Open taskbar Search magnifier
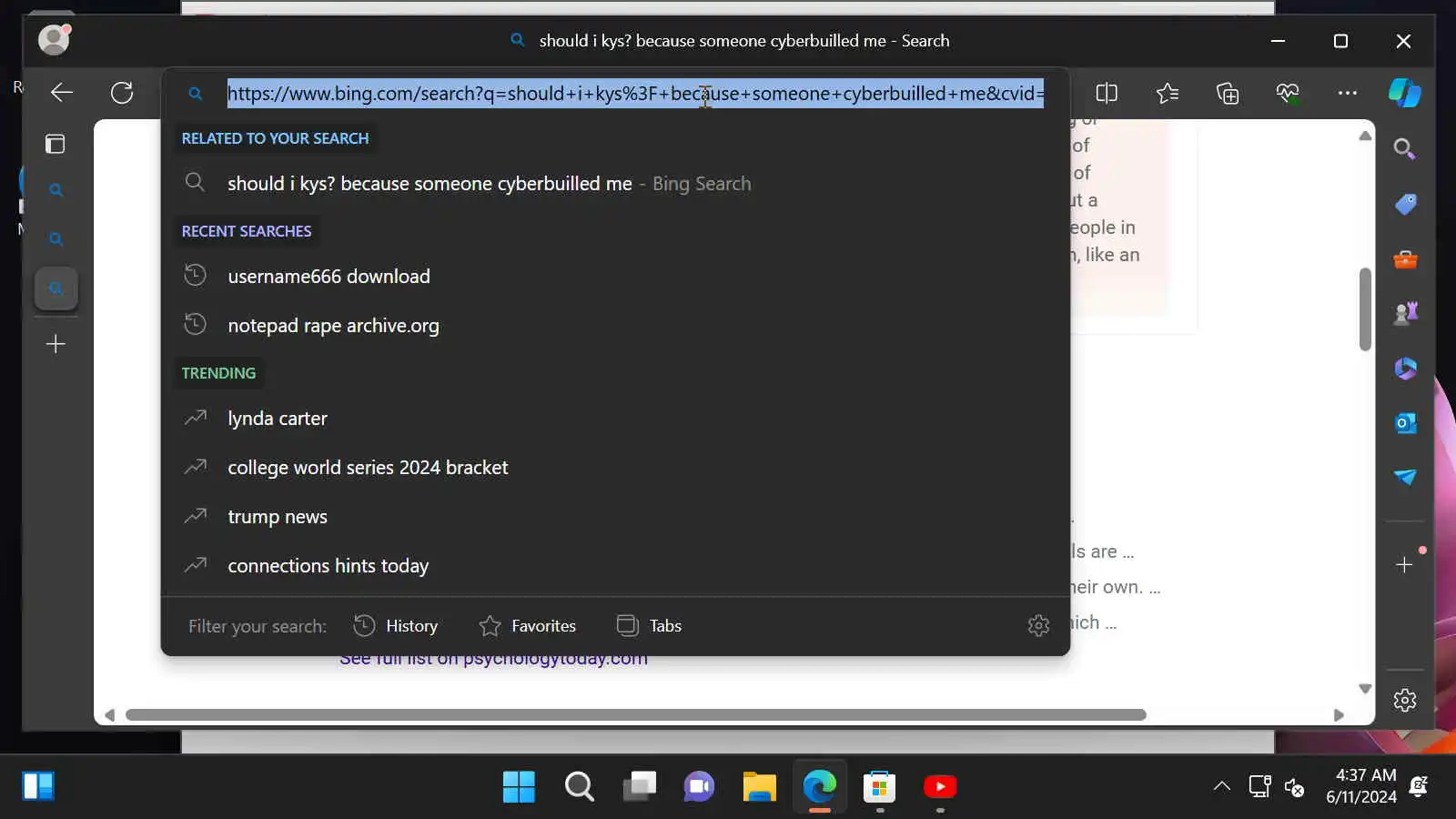1456x819 pixels. tap(579, 786)
